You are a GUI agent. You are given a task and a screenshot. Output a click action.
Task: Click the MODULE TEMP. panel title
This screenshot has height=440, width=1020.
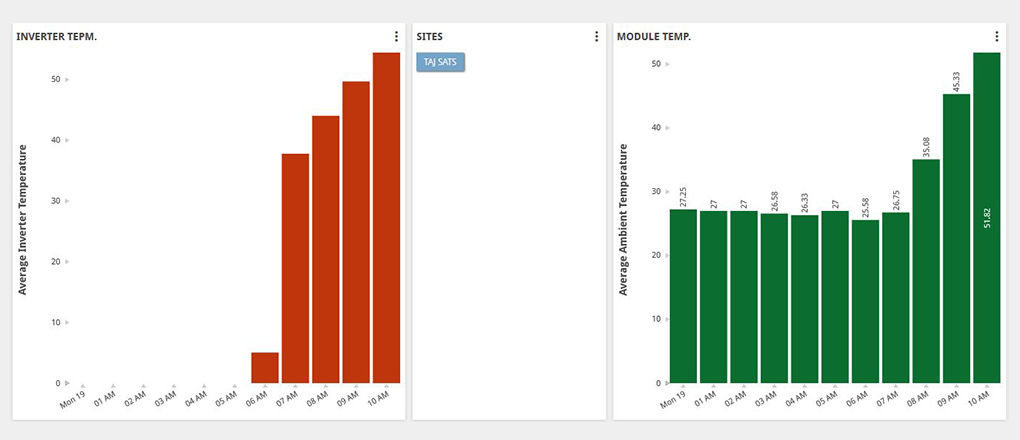(x=654, y=37)
